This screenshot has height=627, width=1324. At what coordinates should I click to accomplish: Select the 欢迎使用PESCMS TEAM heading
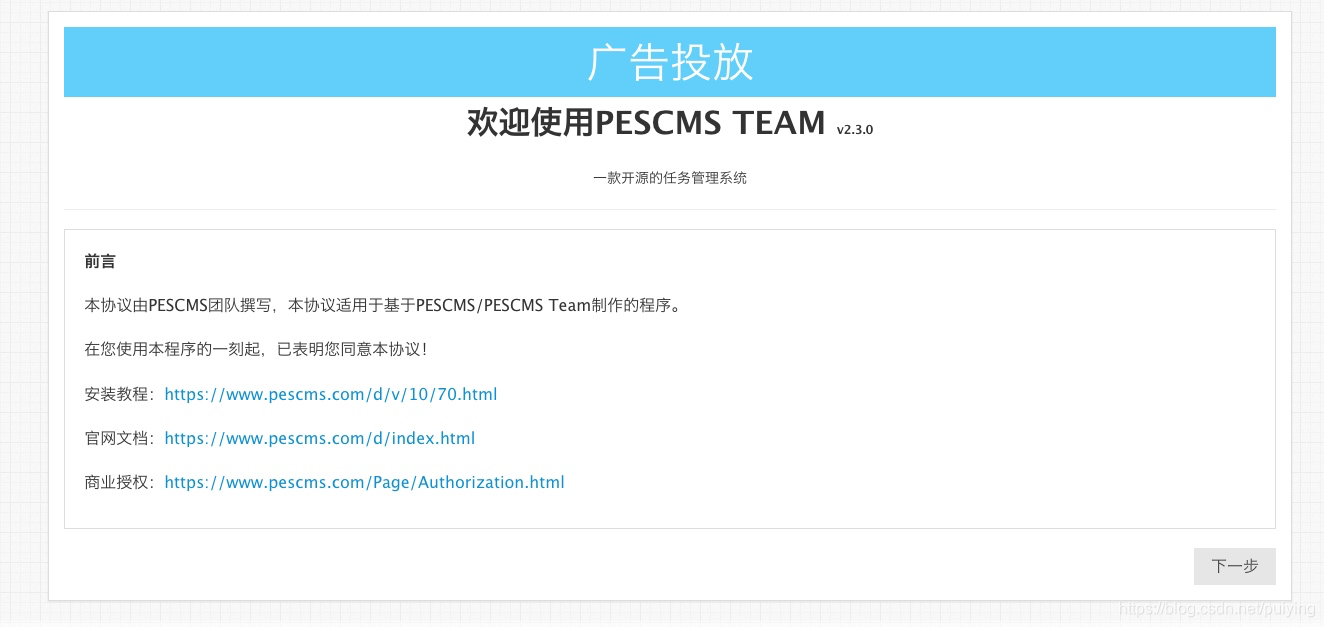point(646,123)
